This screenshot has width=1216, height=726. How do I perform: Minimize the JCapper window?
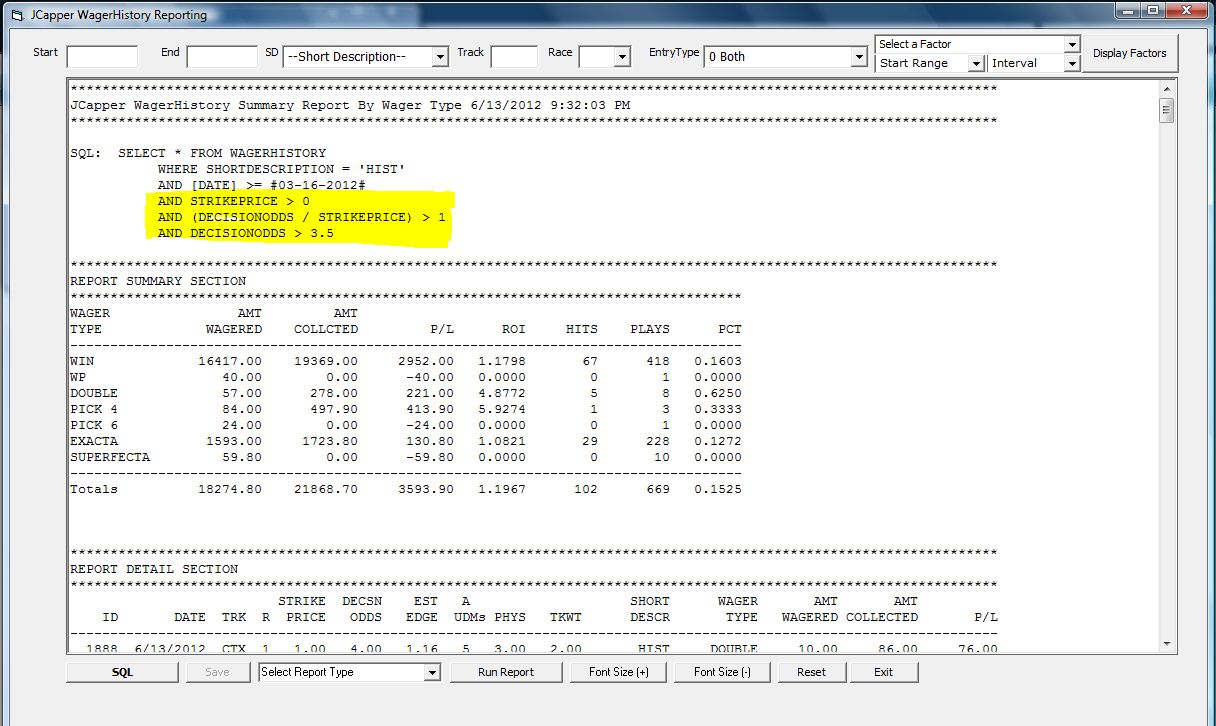[1129, 11]
